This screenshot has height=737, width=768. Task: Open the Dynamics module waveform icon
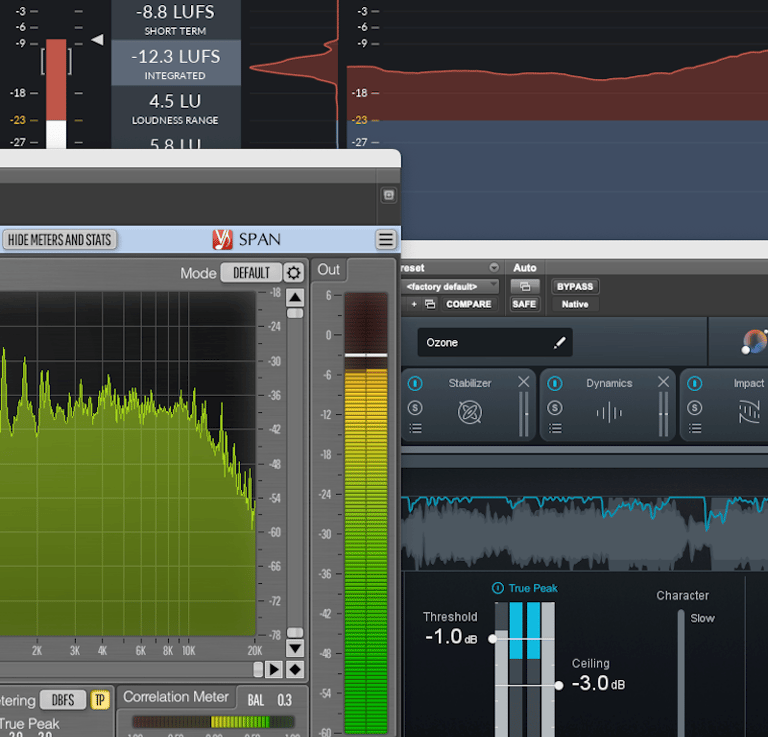pyautogui.click(x=609, y=412)
